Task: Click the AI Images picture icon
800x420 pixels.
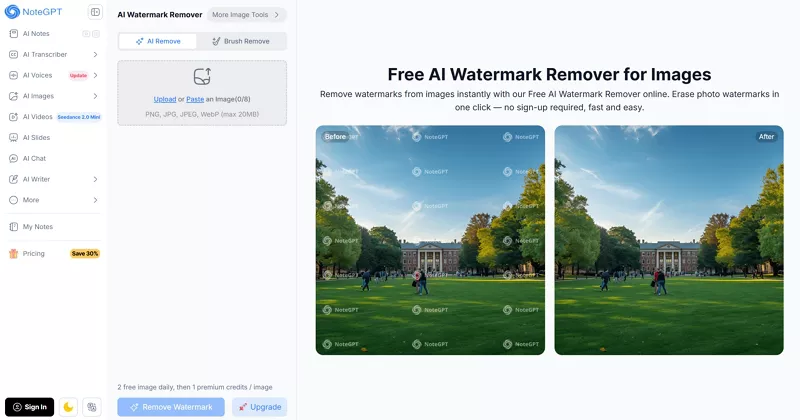Action: pos(14,96)
